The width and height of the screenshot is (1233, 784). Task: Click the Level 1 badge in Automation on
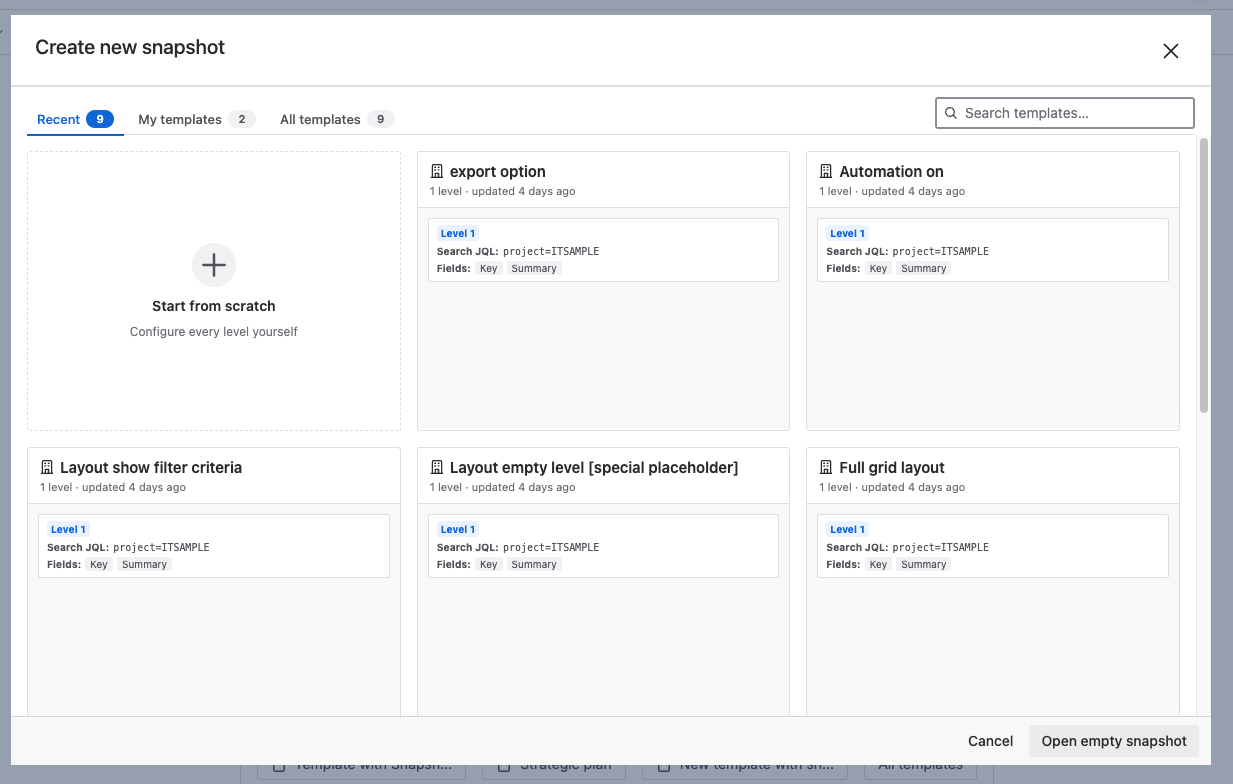[847, 233]
